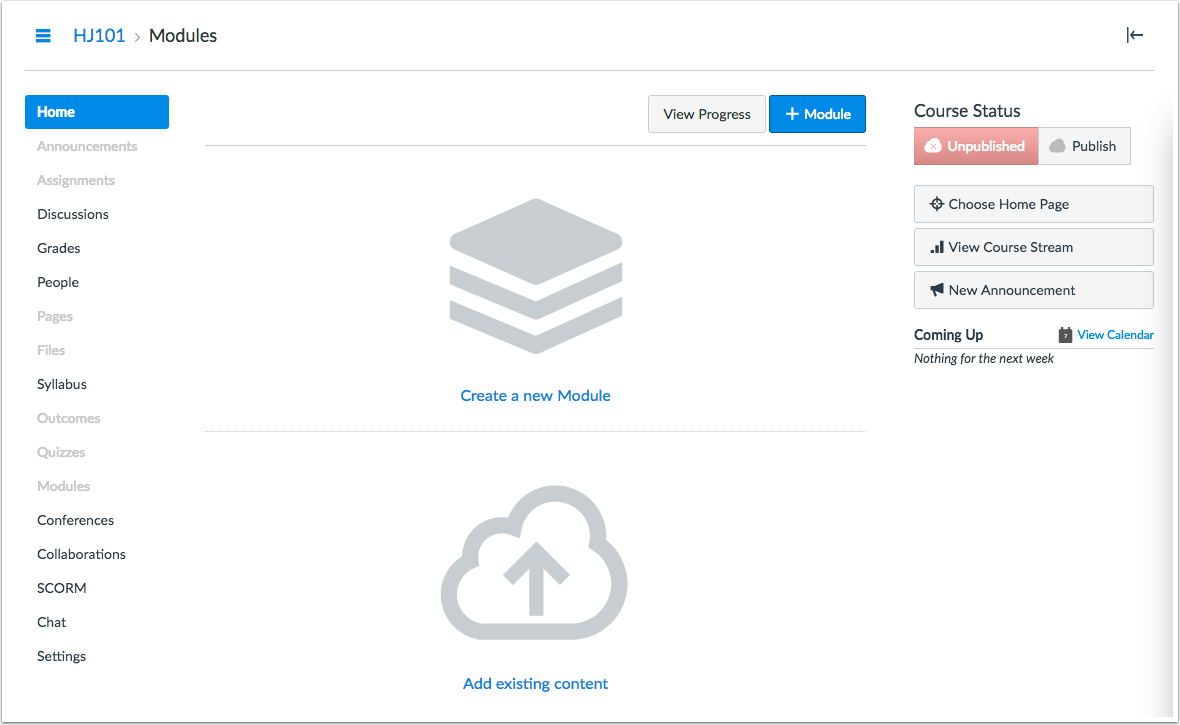
Task: Select Home in the course navigation
Action: pos(96,111)
